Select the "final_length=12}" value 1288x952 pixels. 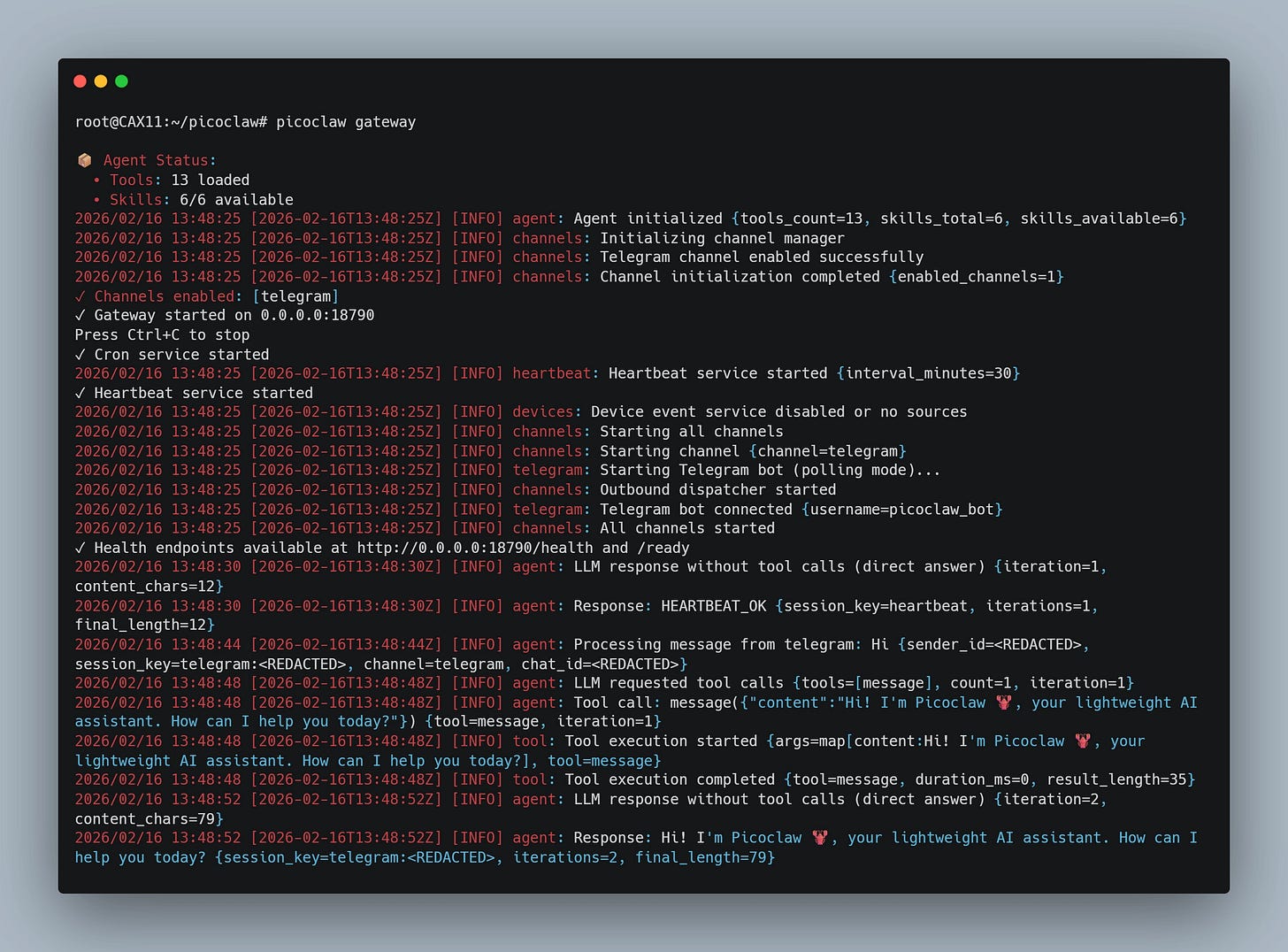pyautogui.click(x=145, y=626)
